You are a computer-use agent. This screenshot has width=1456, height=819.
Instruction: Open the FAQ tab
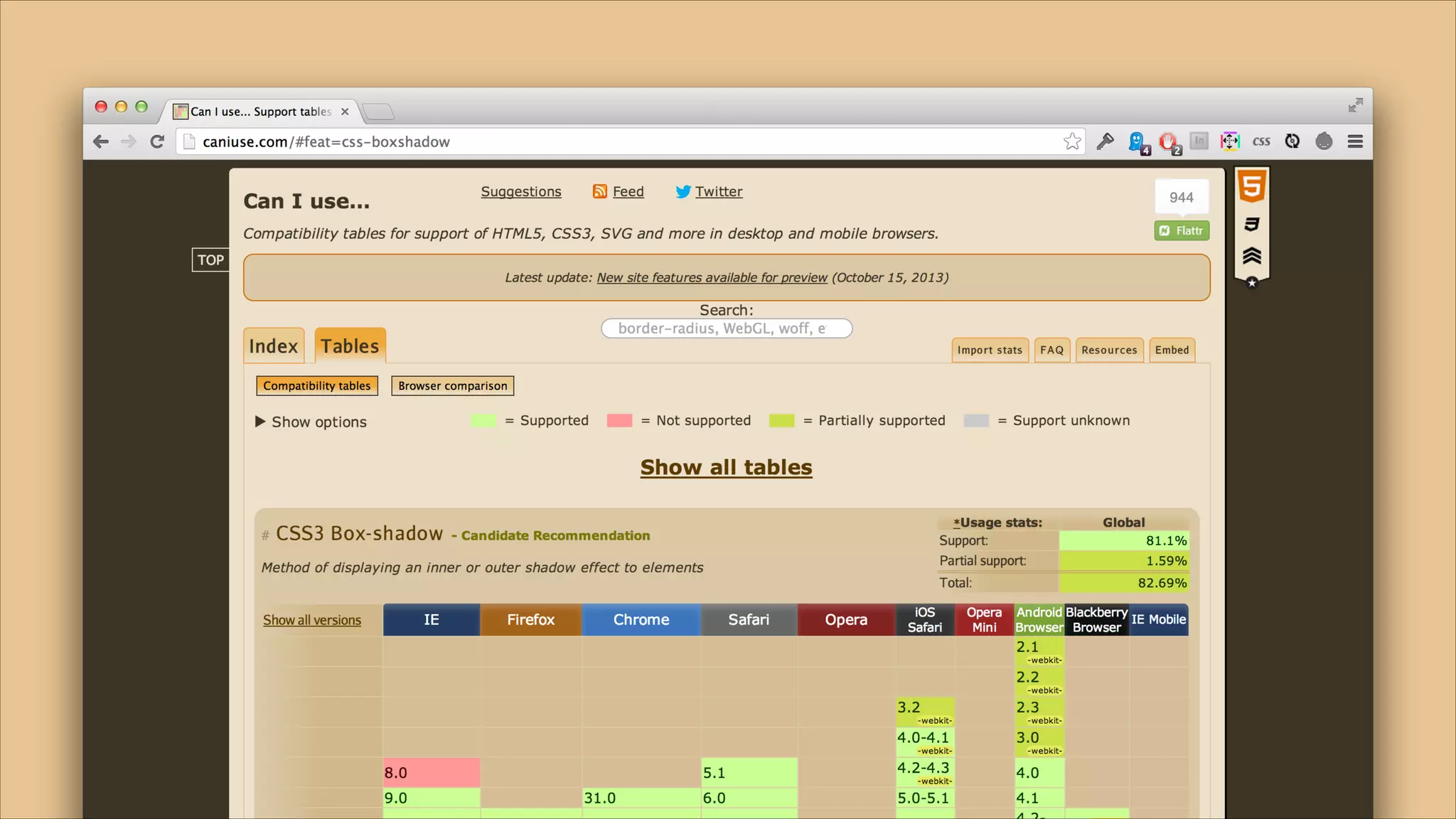tap(1051, 350)
